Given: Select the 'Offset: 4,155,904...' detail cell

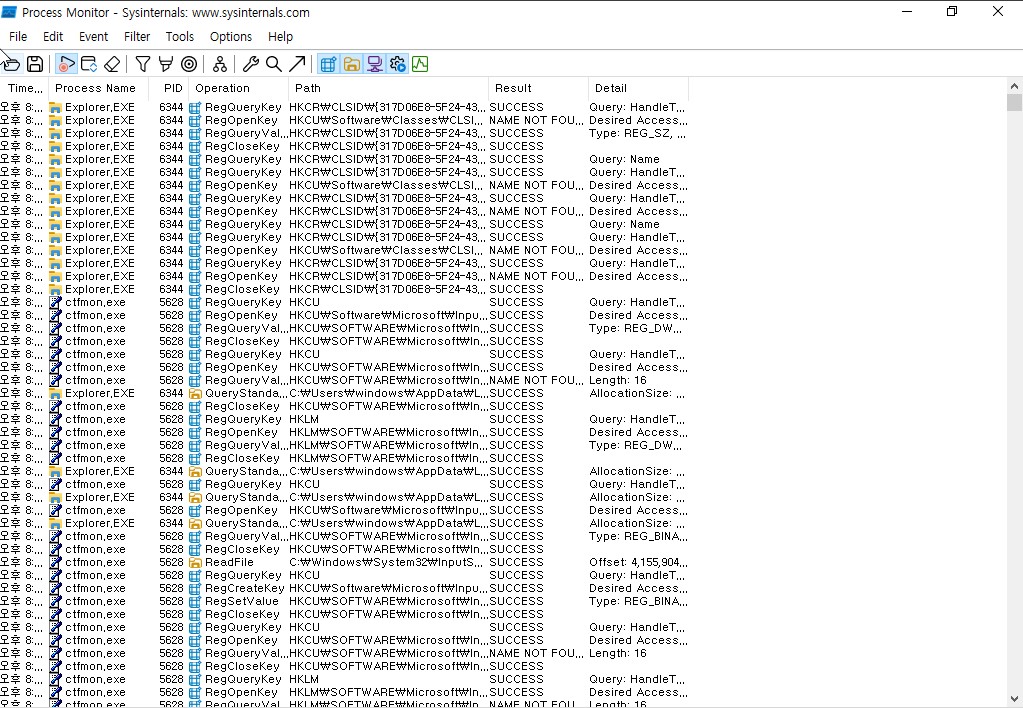Looking at the screenshot, I should (638, 562).
